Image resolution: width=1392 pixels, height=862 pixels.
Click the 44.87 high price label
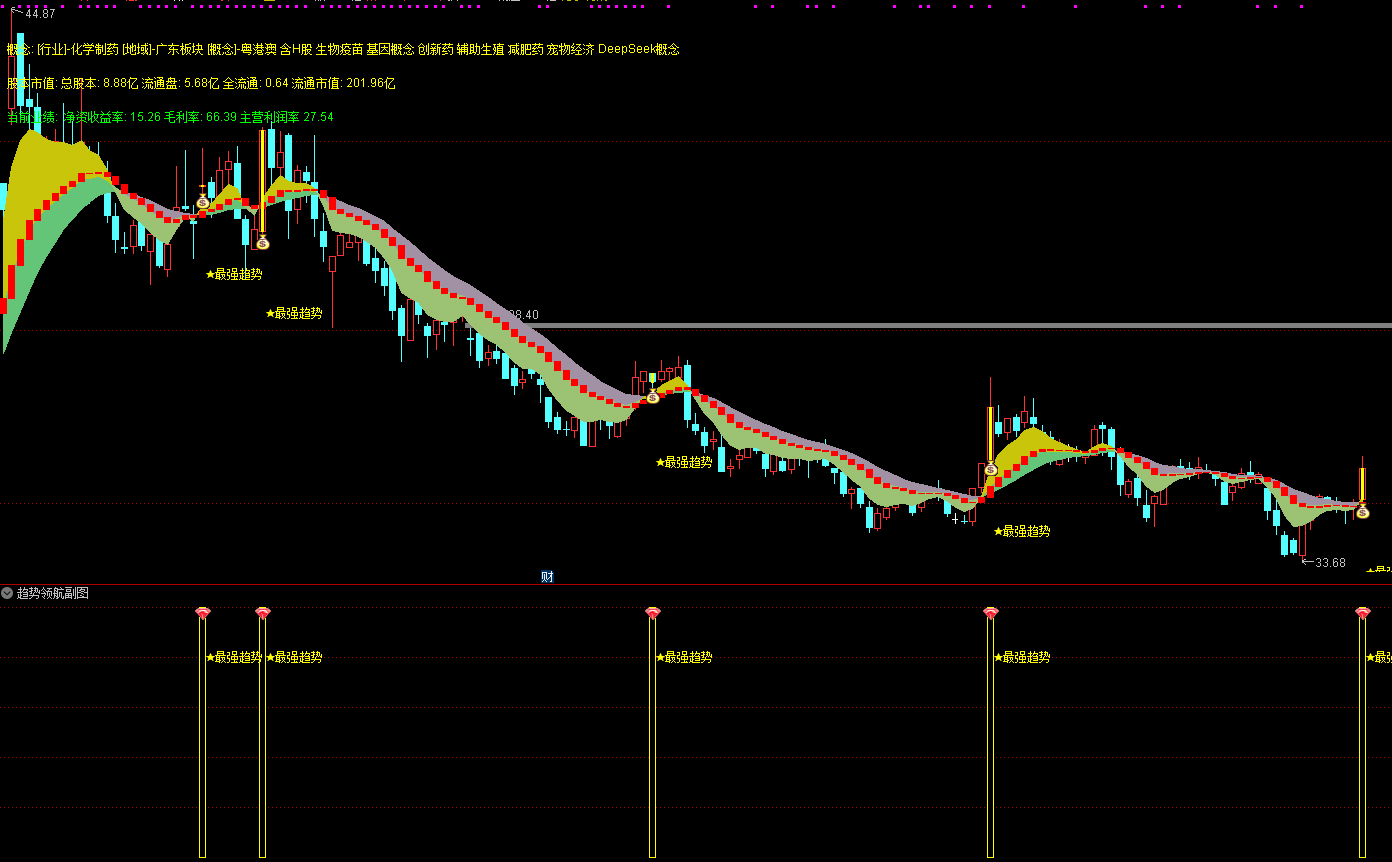(40, 14)
